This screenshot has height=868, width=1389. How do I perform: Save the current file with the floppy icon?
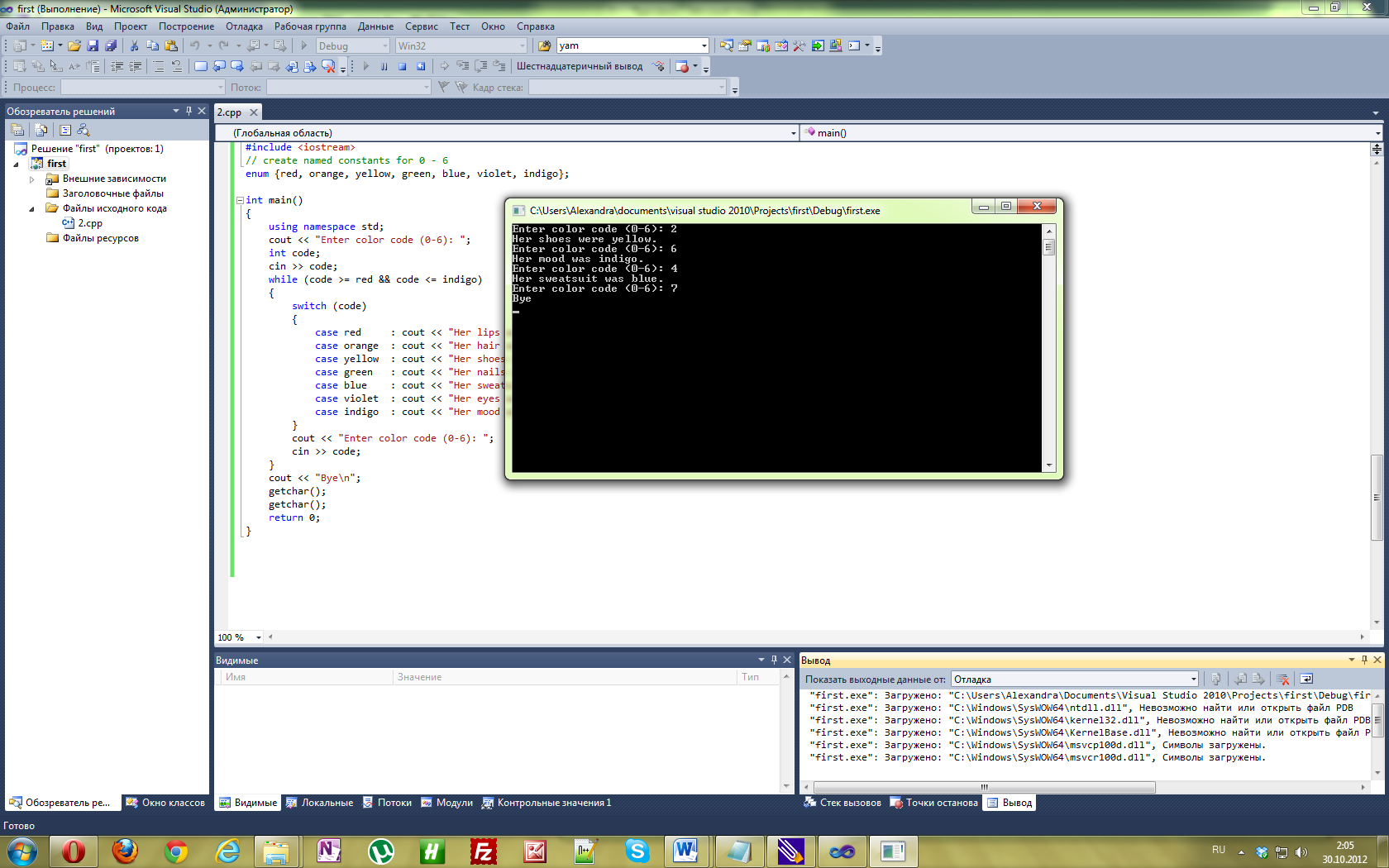(x=93, y=45)
